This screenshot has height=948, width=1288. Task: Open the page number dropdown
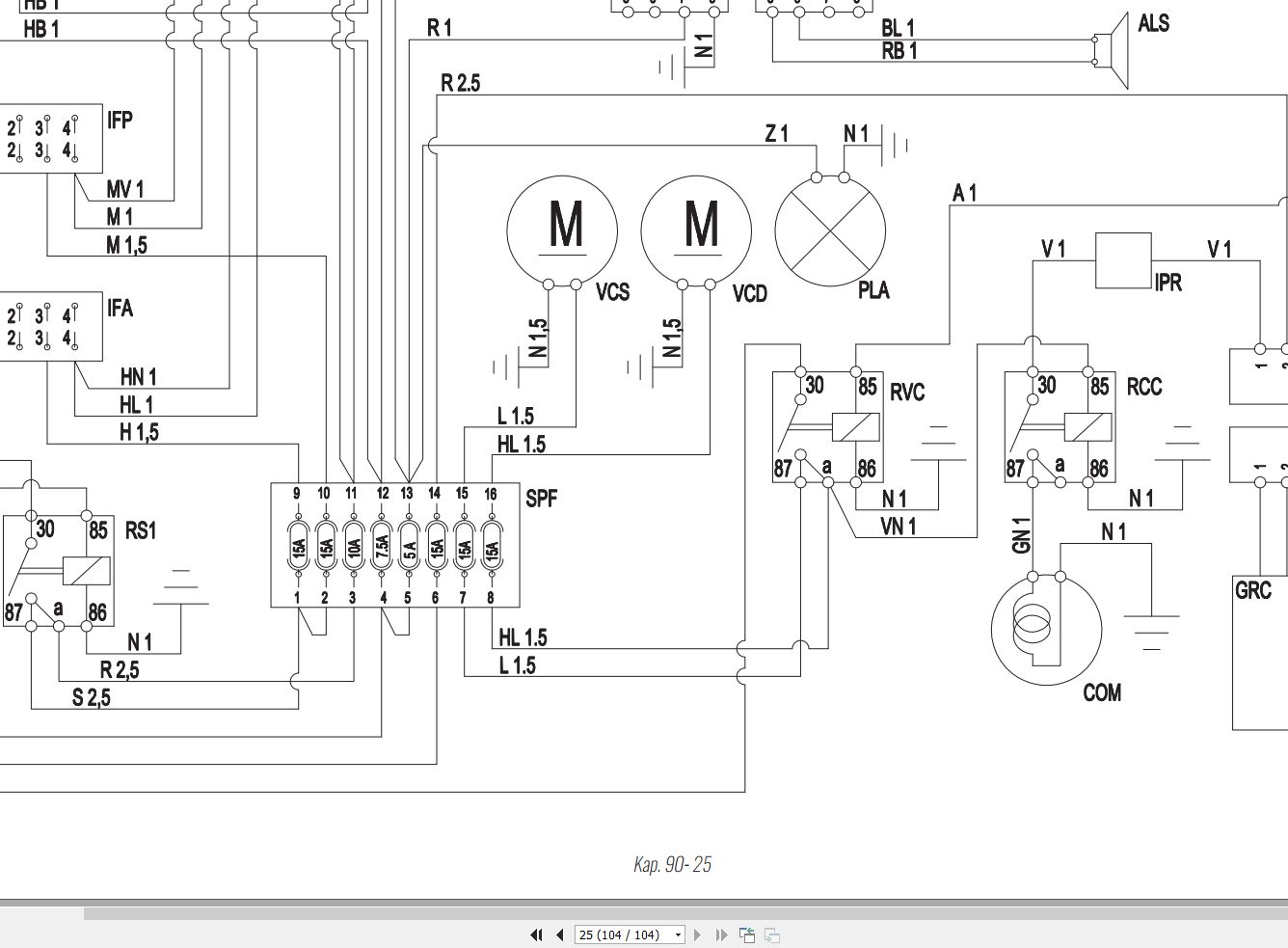click(678, 934)
